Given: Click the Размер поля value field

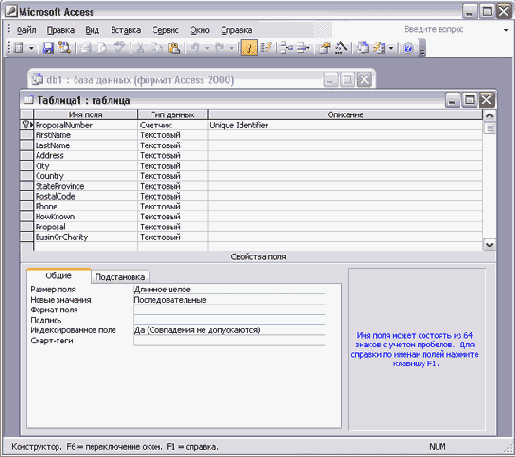Looking at the screenshot, I should pyautogui.click(x=229, y=289).
